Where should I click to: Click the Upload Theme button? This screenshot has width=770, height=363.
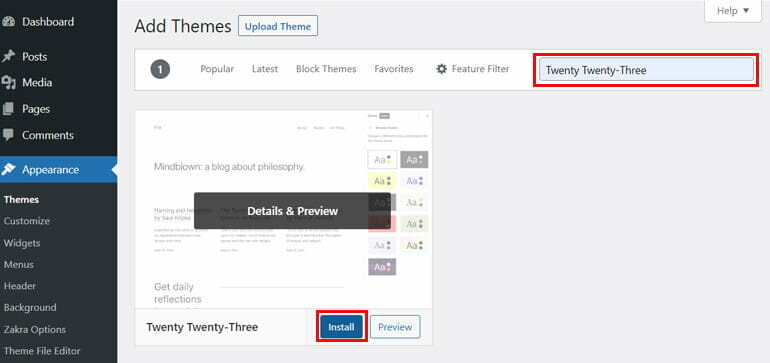pos(278,26)
